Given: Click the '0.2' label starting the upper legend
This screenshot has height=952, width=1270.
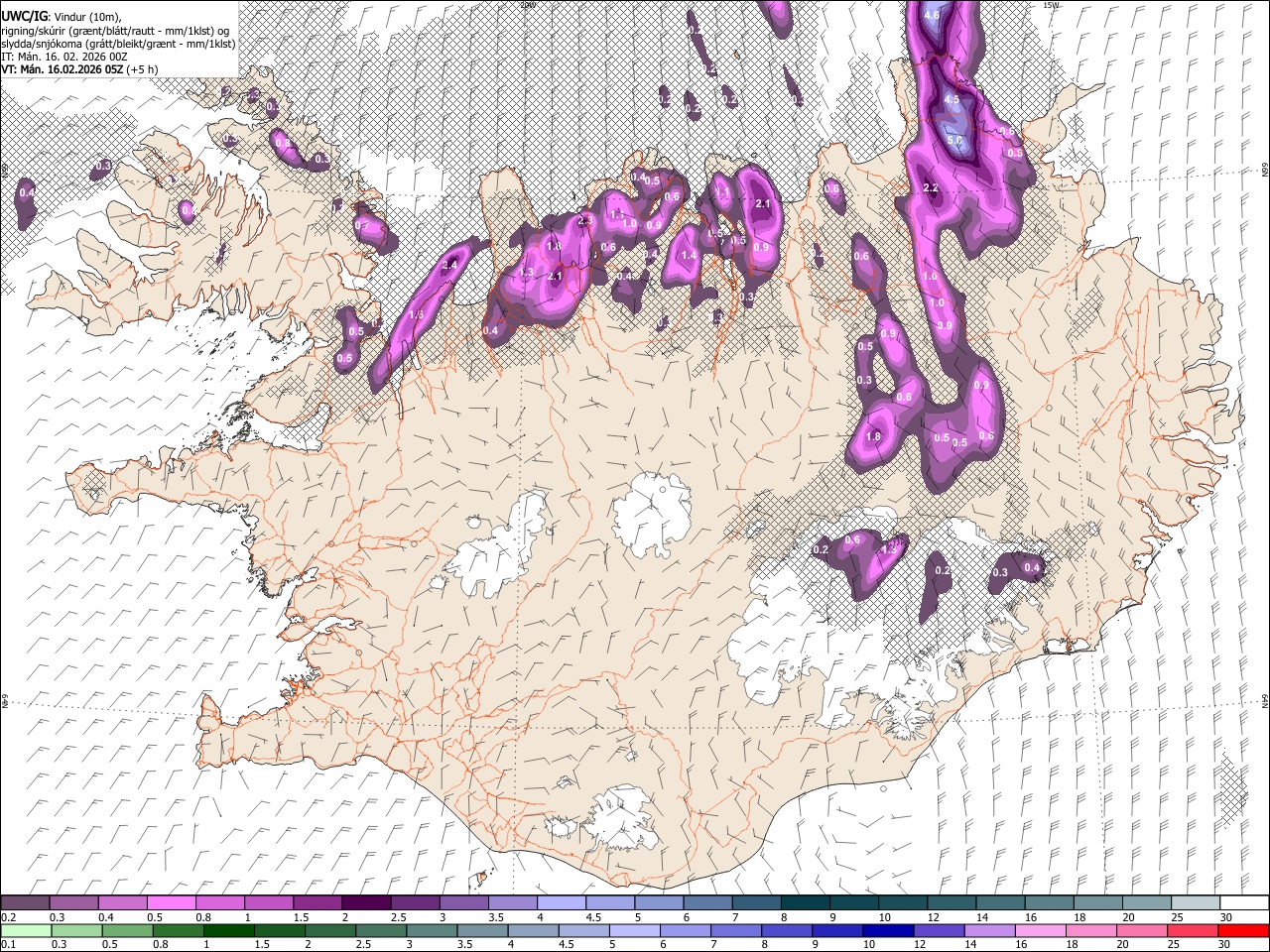Looking at the screenshot, I should coord(7,917).
